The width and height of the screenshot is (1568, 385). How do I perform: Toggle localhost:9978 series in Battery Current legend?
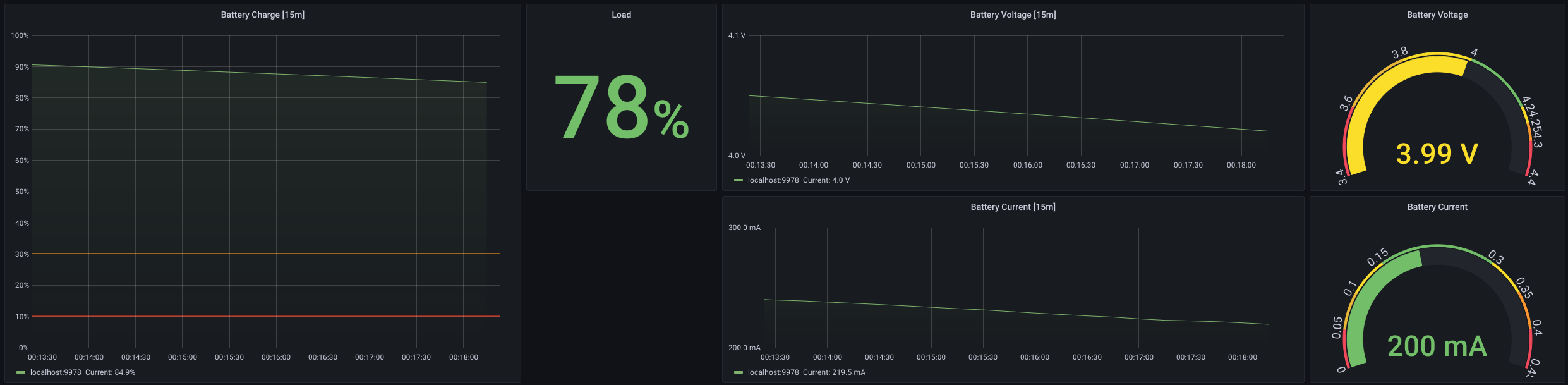tap(773, 372)
